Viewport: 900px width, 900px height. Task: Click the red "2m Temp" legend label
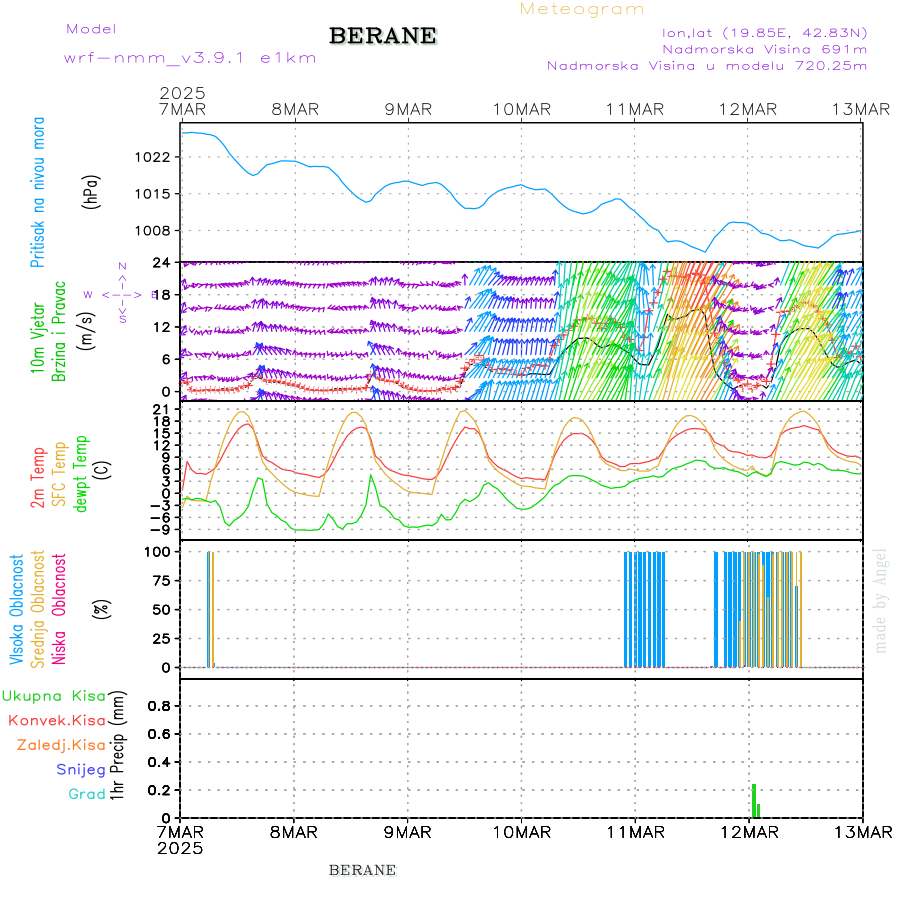point(37,478)
